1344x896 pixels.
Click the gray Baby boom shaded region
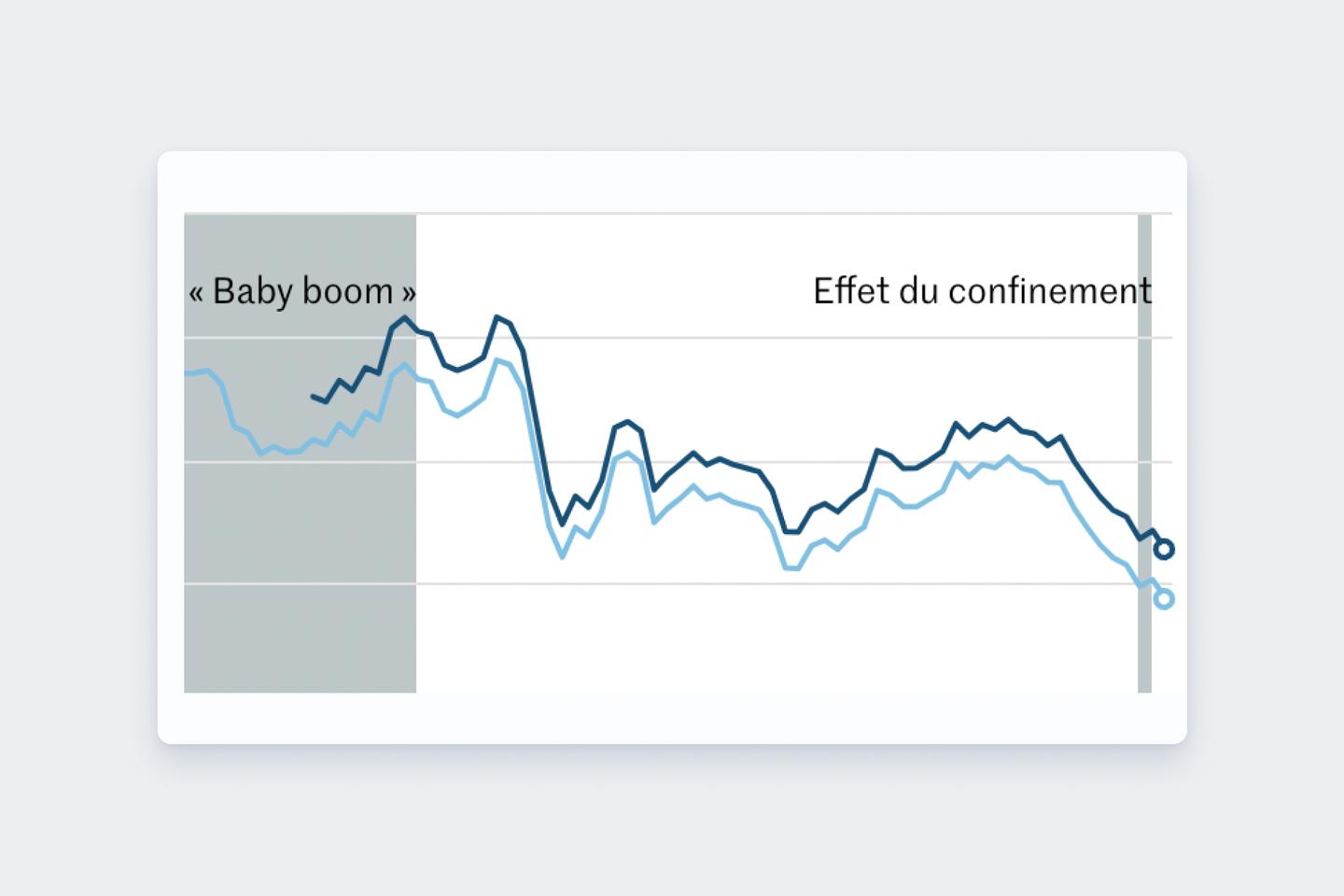[300, 454]
